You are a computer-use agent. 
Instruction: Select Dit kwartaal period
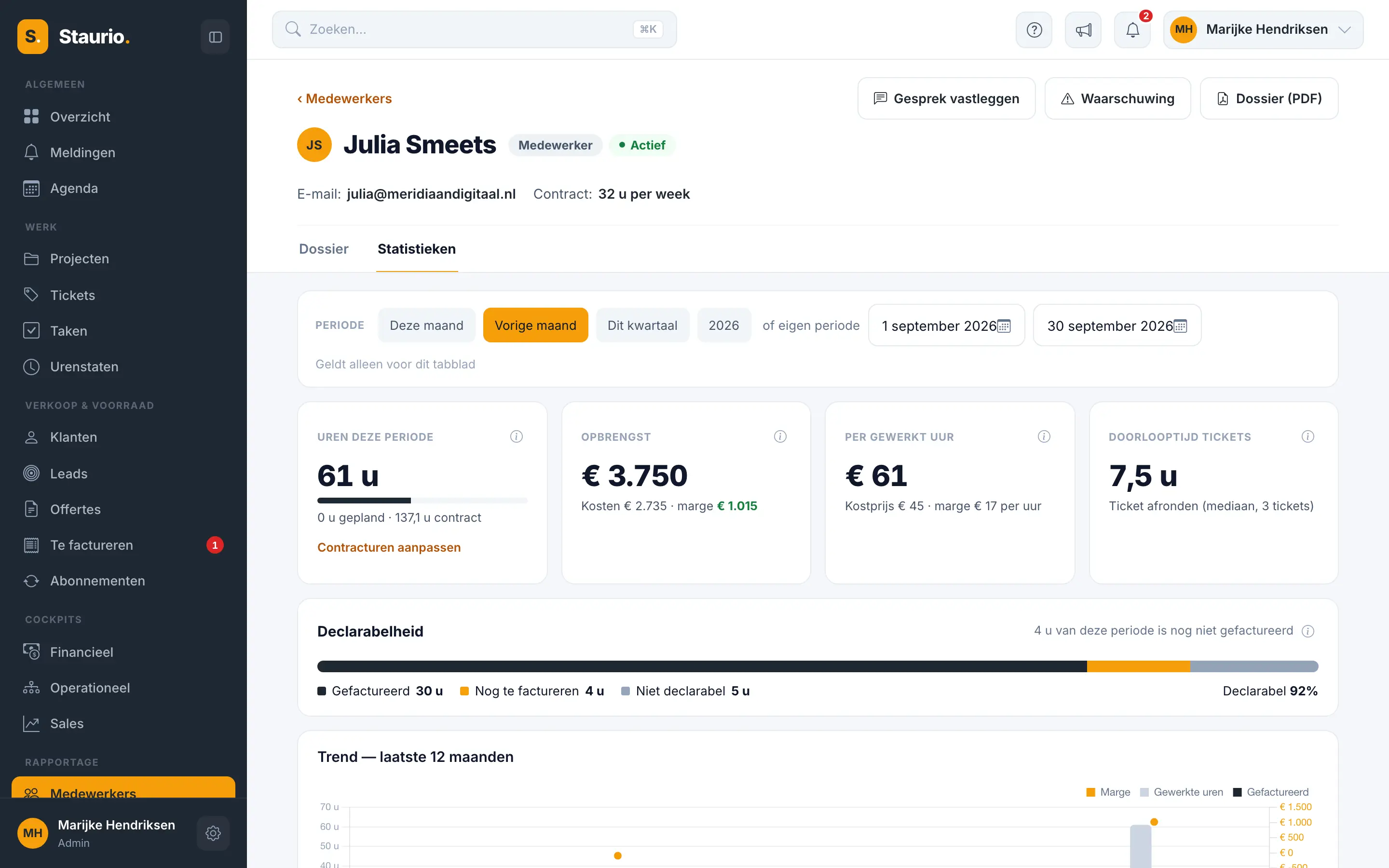[642, 325]
